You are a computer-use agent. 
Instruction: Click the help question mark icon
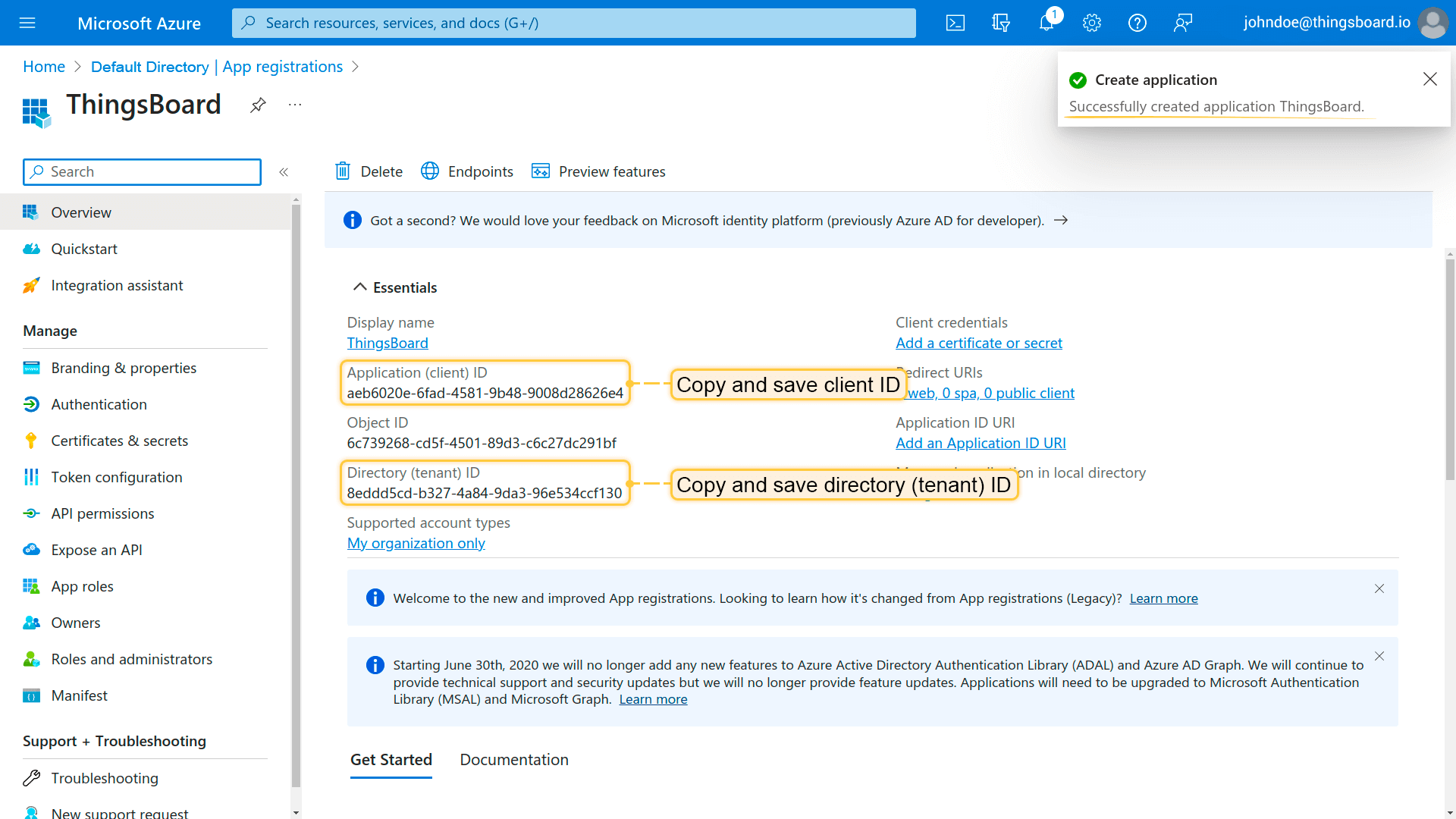(x=1137, y=23)
